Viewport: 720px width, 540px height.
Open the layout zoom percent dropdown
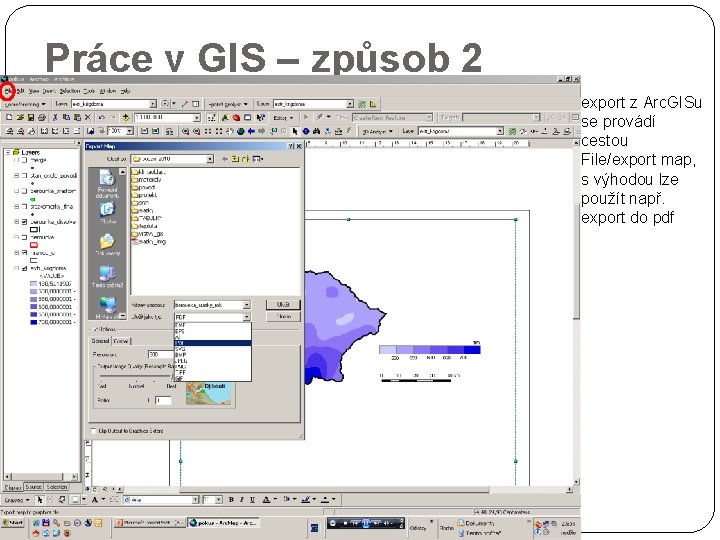pyautogui.click(x=130, y=131)
